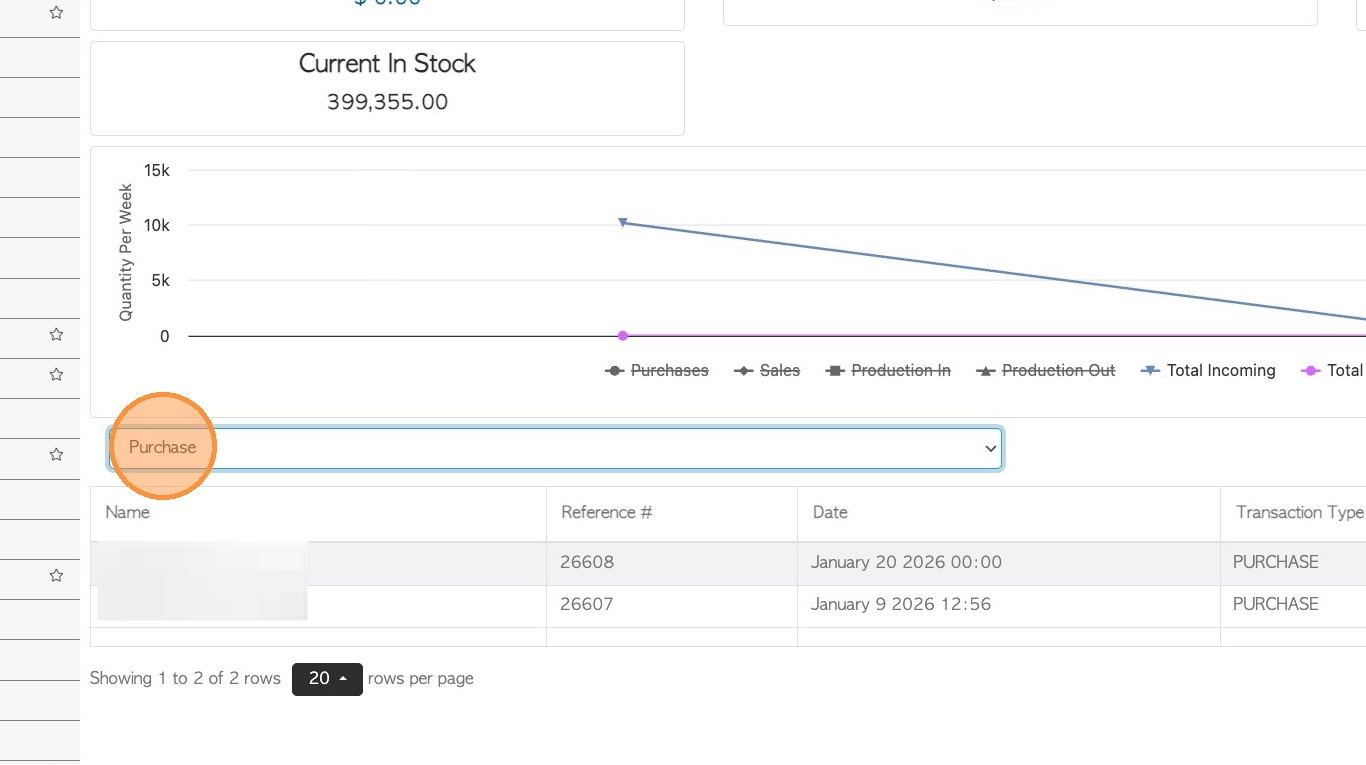This screenshot has width=1366, height=765.
Task: Click the Production In square legend marker
Action: (x=836, y=371)
